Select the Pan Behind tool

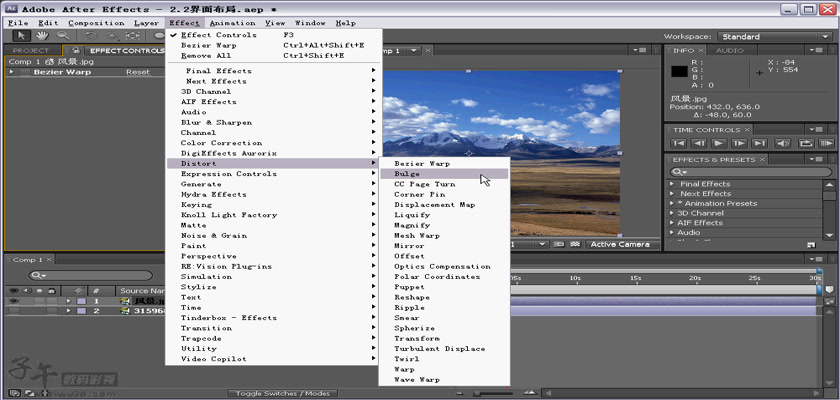(x=133, y=36)
